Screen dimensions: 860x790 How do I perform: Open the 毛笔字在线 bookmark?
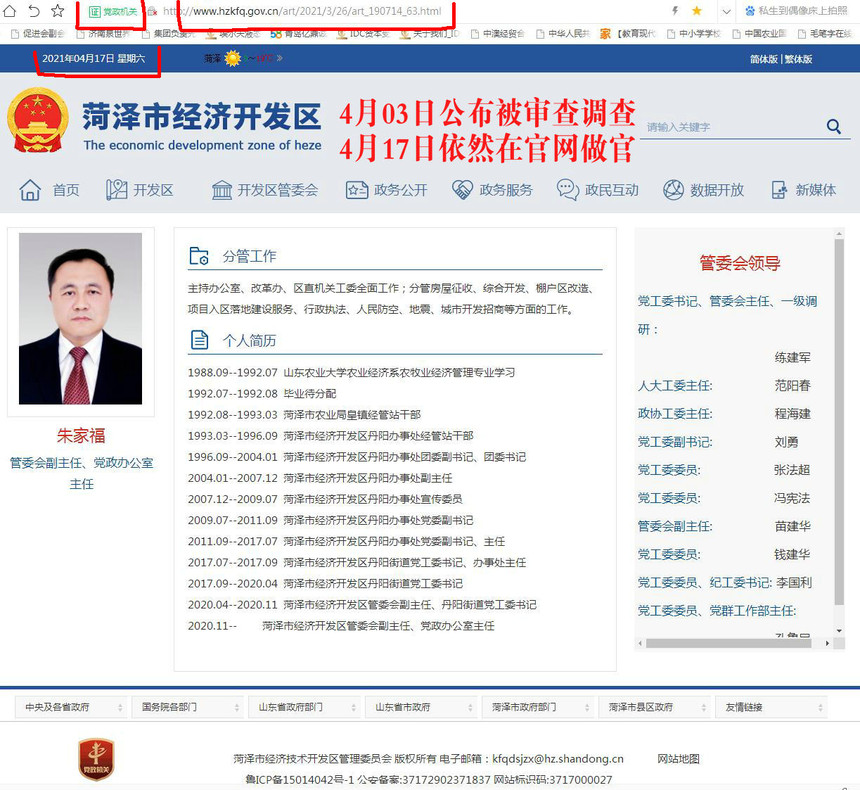coord(825,34)
